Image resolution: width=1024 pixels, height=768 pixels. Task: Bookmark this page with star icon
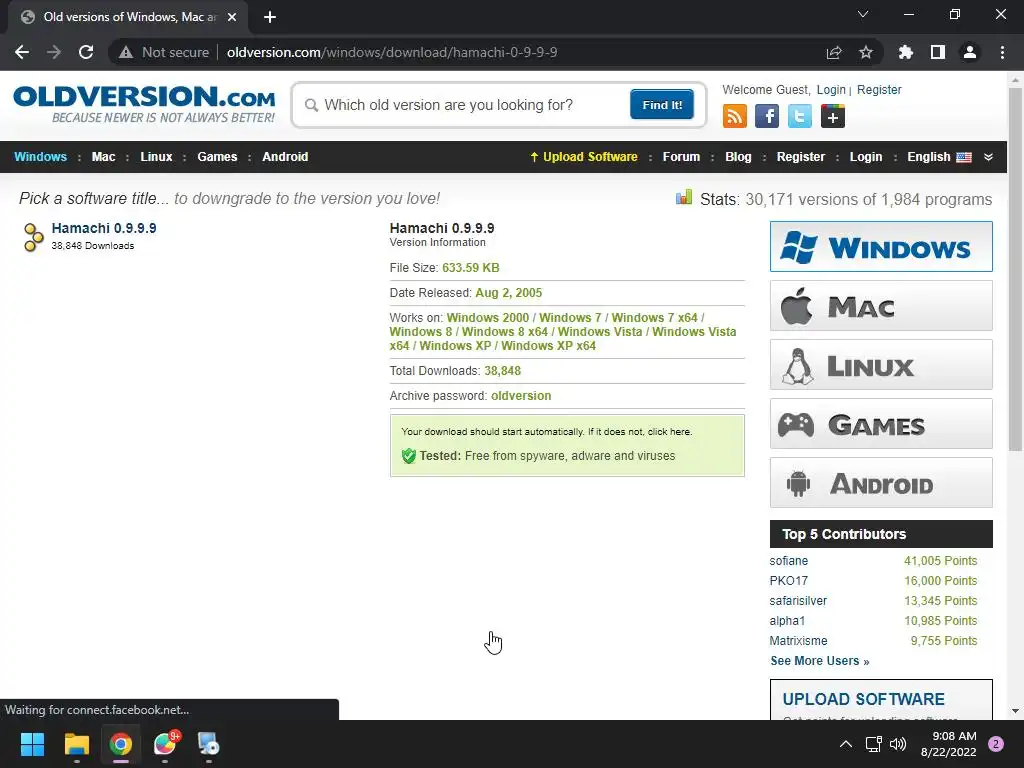pyautogui.click(x=866, y=52)
